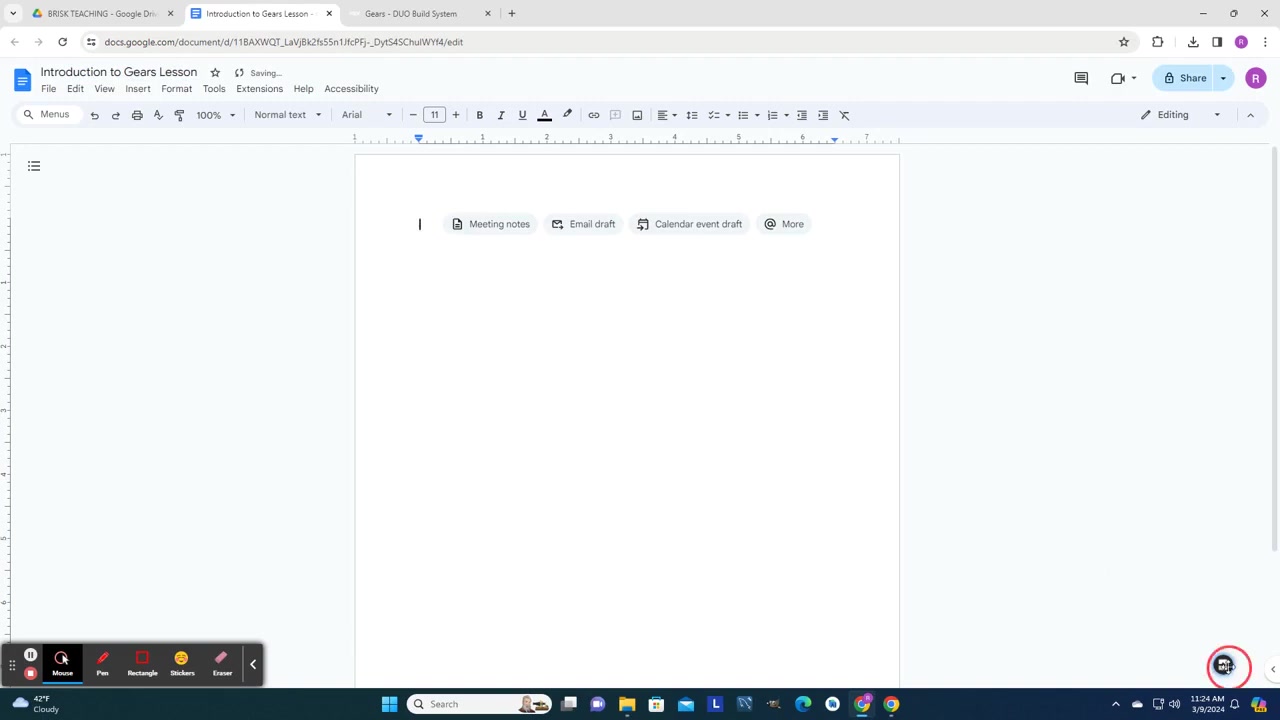The width and height of the screenshot is (1280, 720).
Task: Show the document outline icon
Action: click(34, 166)
